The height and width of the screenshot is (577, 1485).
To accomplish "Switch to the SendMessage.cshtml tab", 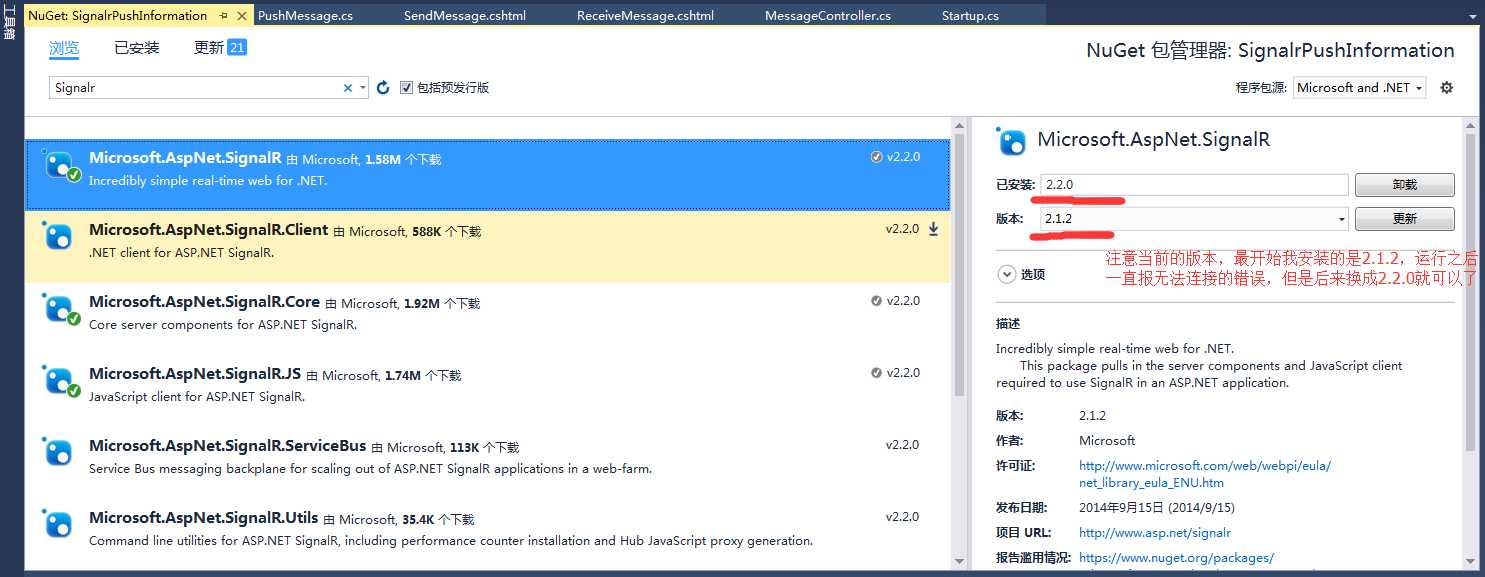I will click(x=464, y=16).
